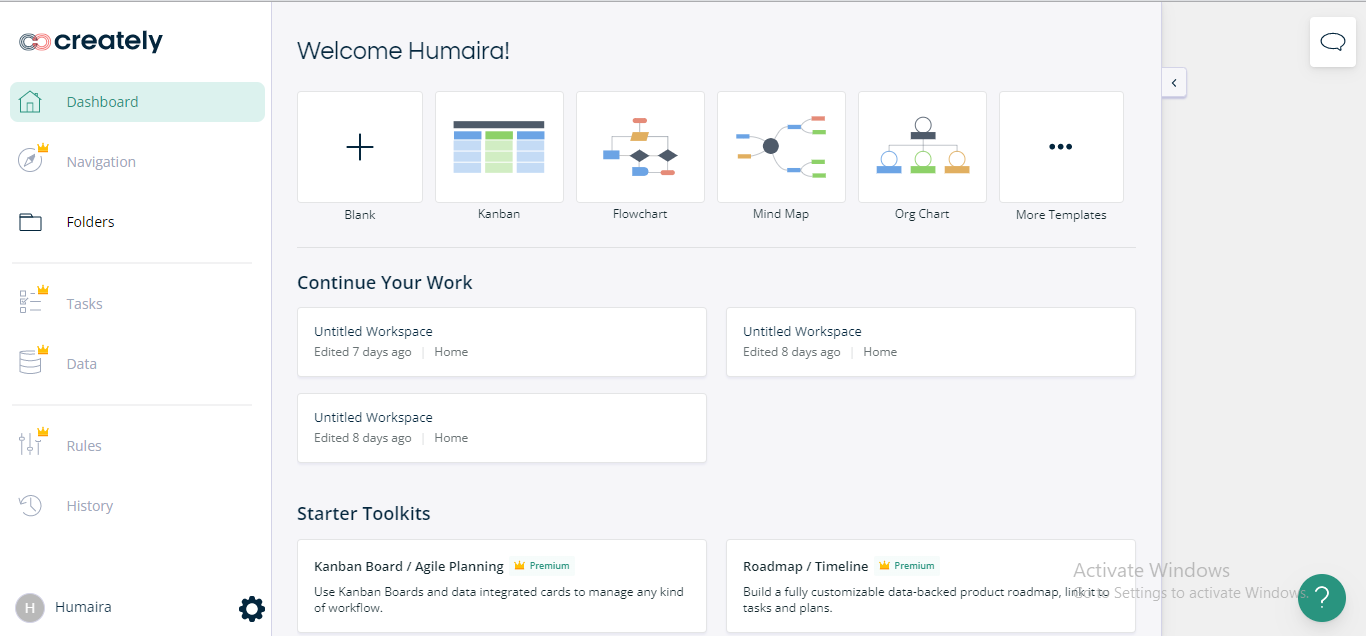
Task: Click the Data database icon
Action: (x=31, y=363)
